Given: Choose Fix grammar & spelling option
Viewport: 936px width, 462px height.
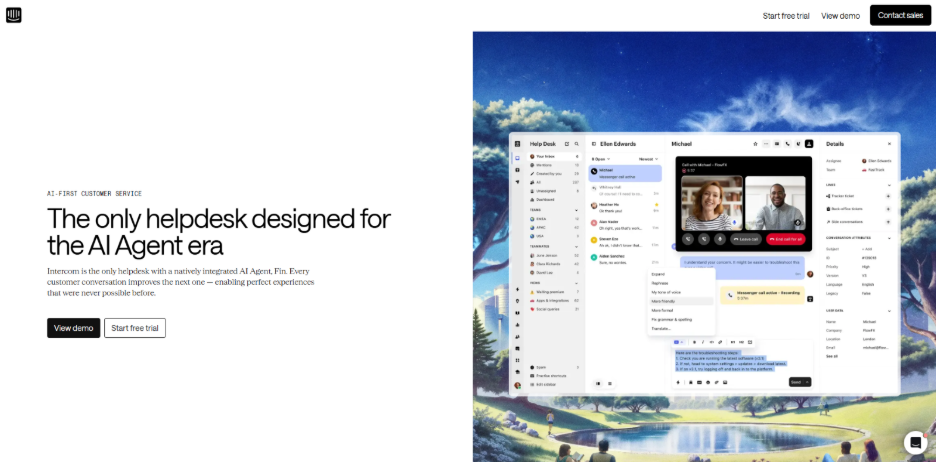Looking at the screenshot, I should (x=681, y=319).
